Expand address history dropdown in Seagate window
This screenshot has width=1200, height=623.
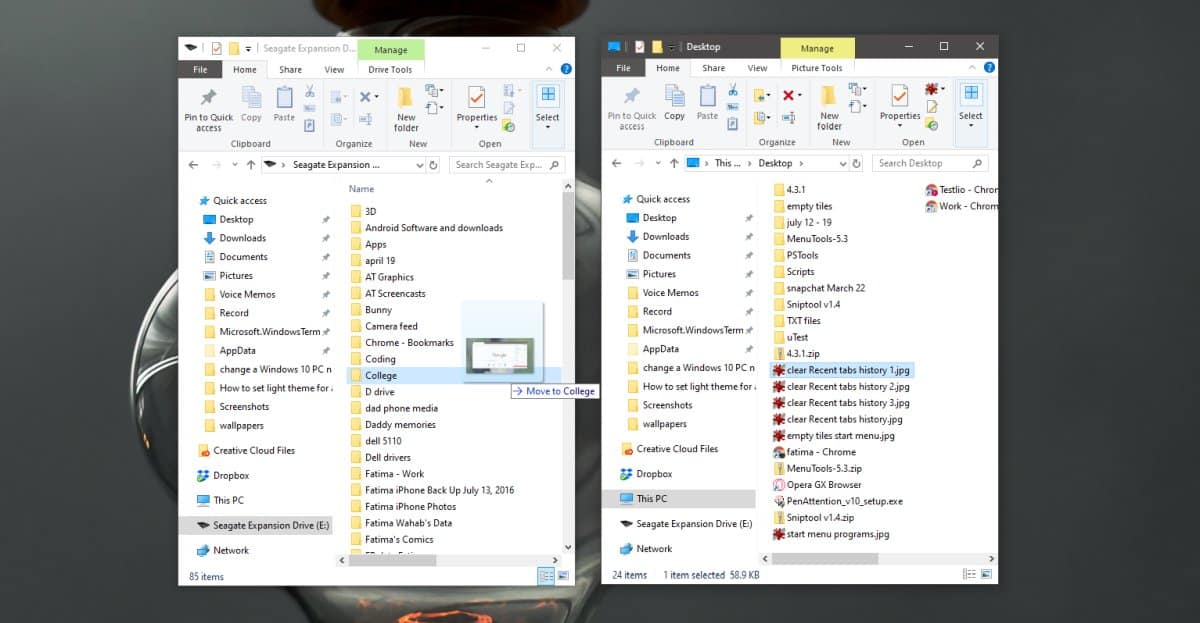(x=420, y=165)
